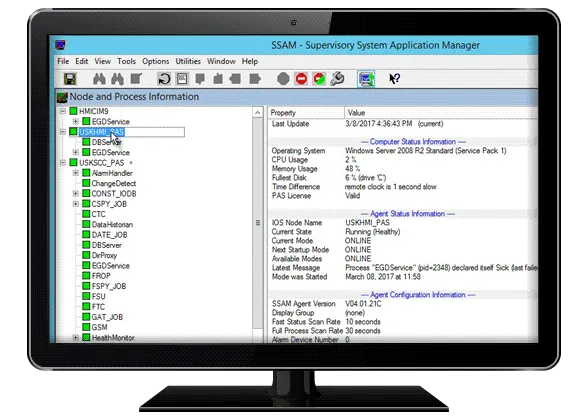Expand EGDService under HMICIM9
Screen dimensions: 587x420
[x=76, y=121]
